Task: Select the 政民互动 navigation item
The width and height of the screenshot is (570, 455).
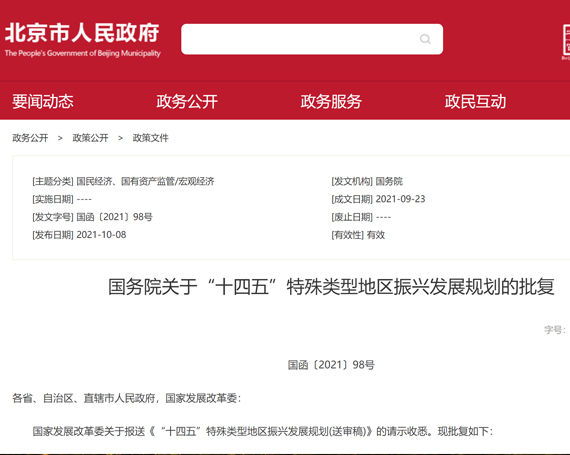Action: click(x=475, y=101)
